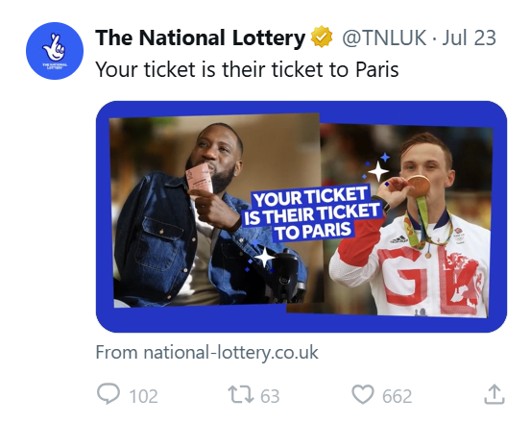The height and width of the screenshot is (424, 531).
Task: View the 102 replies count
Action: point(144,396)
